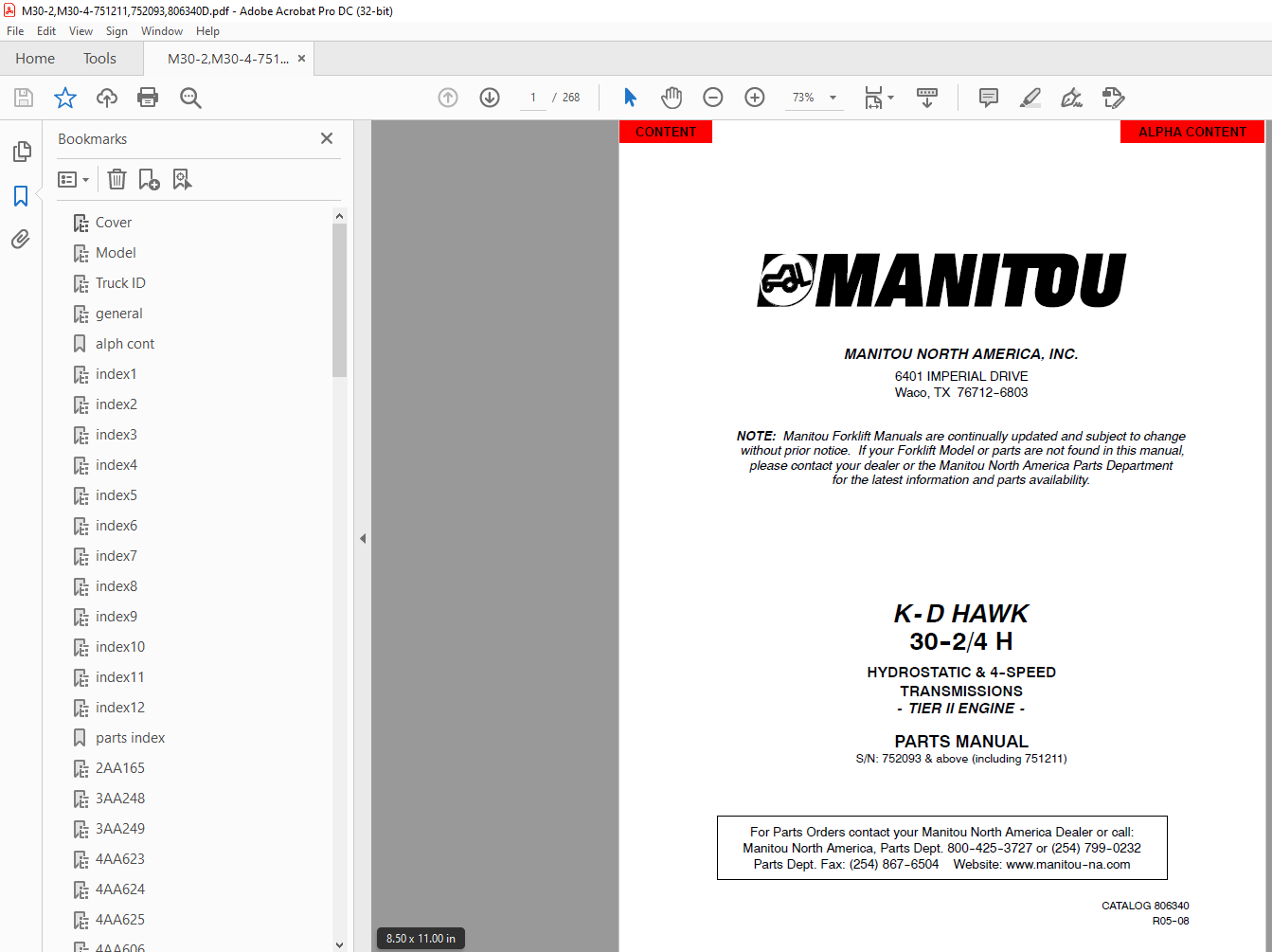This screenshot has height=952, width=1272.
Task: Switch to the Home tab
Action: (35, 59)
